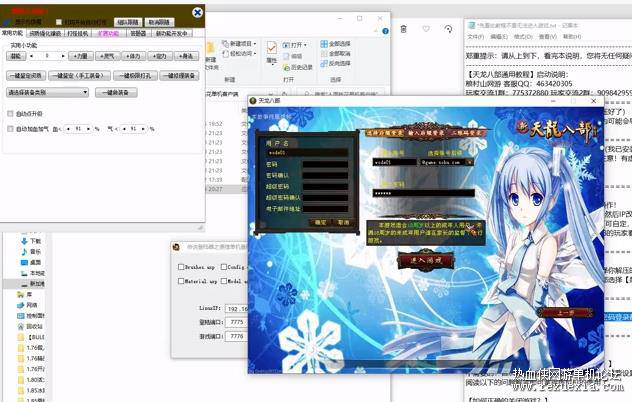Click the 登陆端口 7775 field

pyautogui.click(x=237, y=322)
